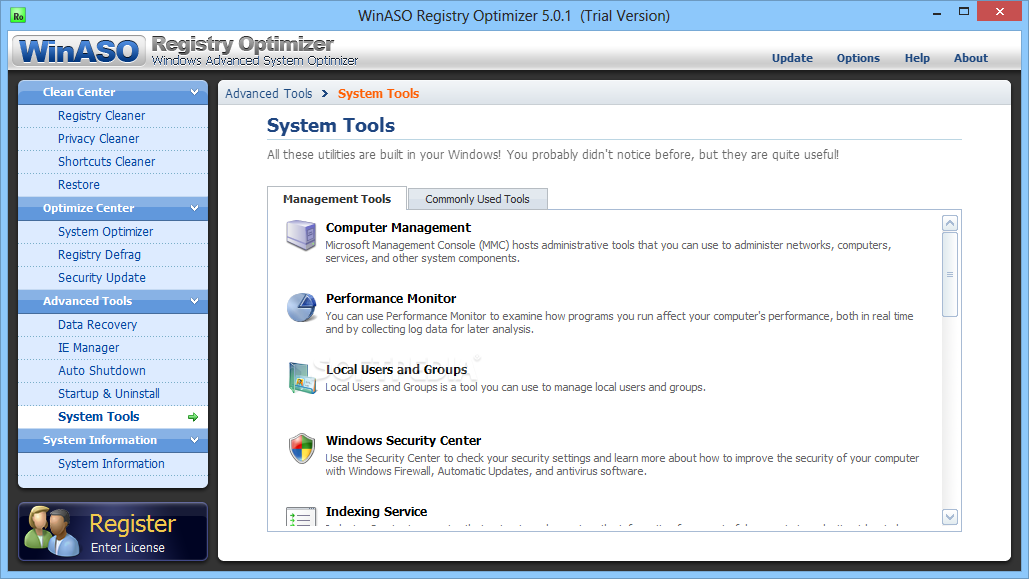Open the Local Users and Groups icon

click(x=302, y=377)
